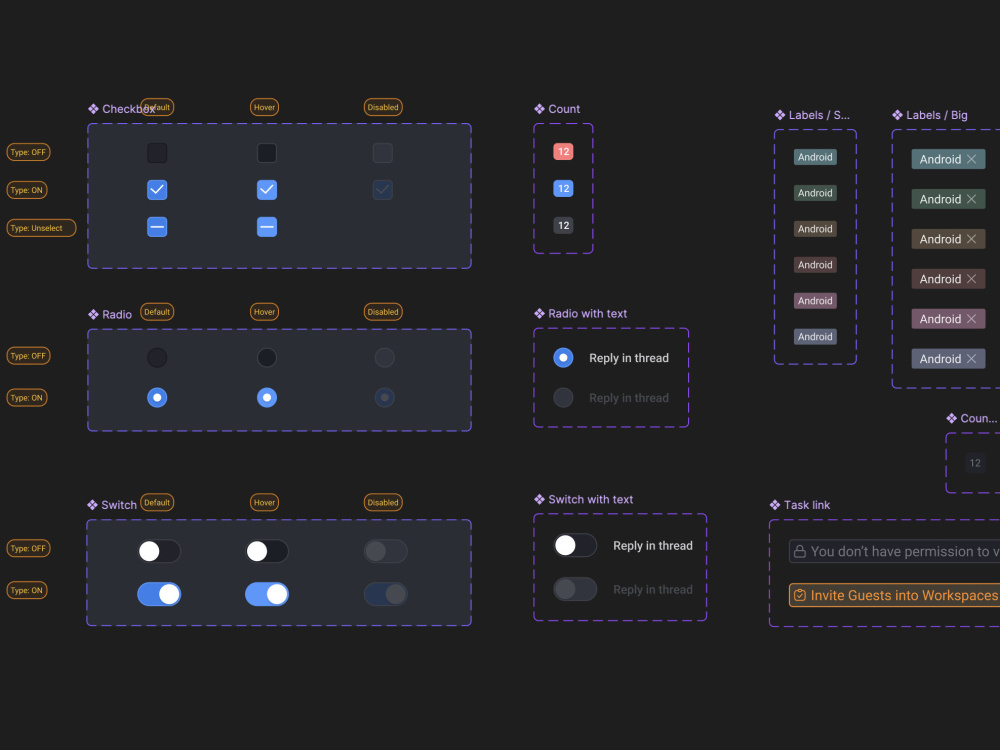Click the Radio with text diamond icon
Viewport: 1000px width, 750px height.
(540, 313)
